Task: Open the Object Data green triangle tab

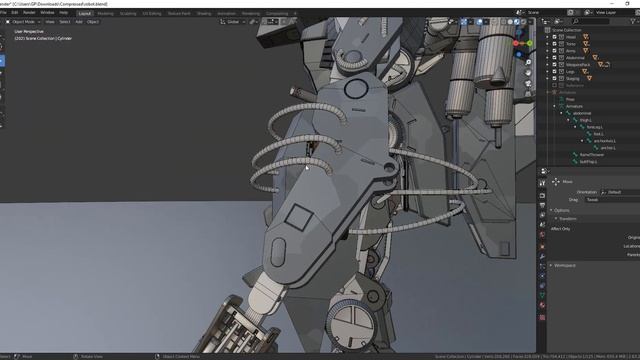Action: point(542,296)
